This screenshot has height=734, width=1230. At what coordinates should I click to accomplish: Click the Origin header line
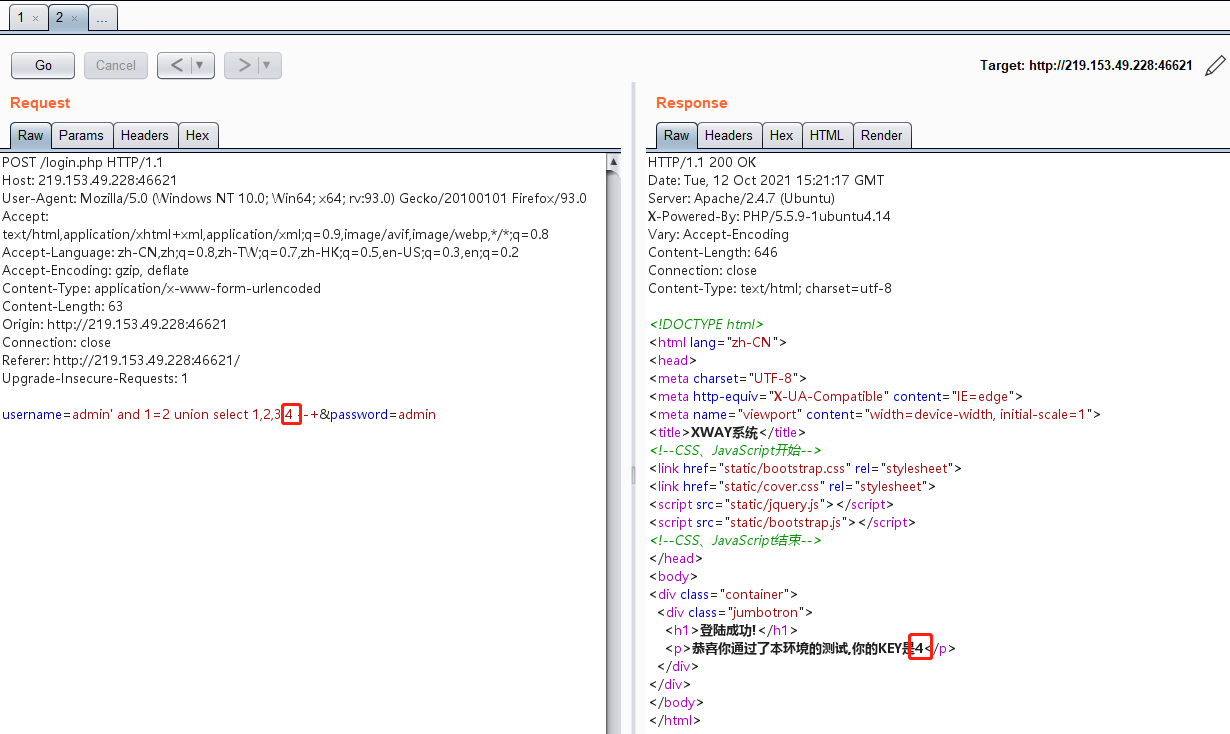114,324
